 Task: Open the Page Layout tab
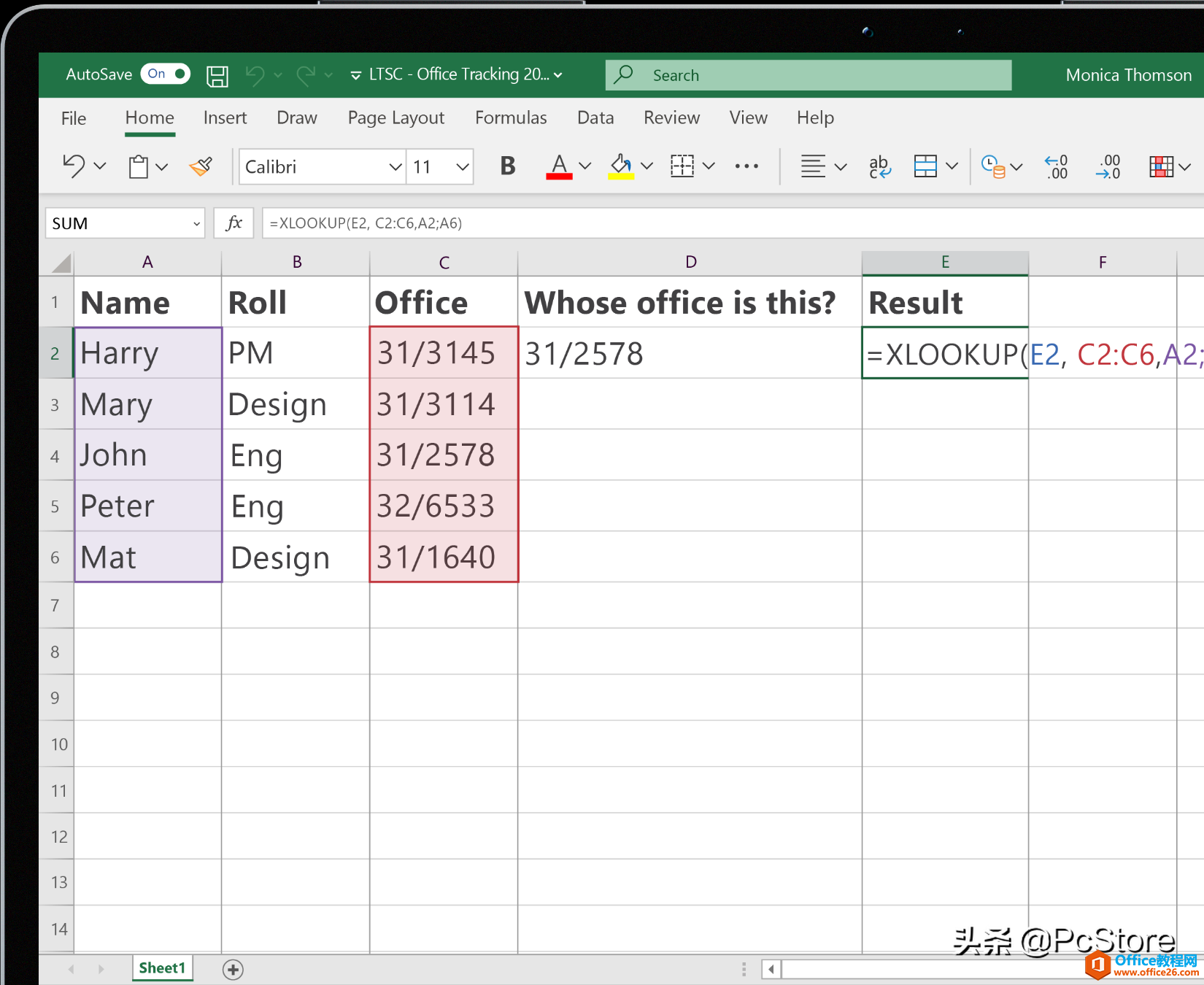tap(396, 118)
